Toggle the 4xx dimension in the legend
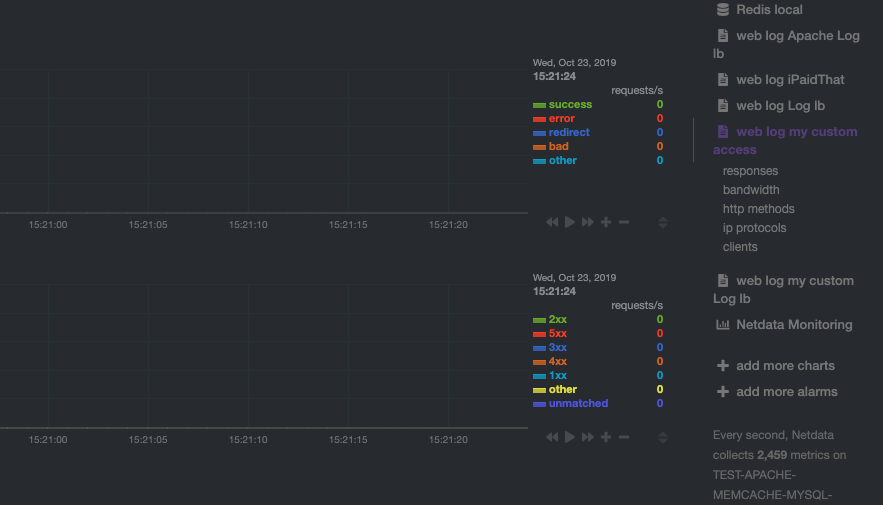The image size is (883, 505). tap(558, 361)
